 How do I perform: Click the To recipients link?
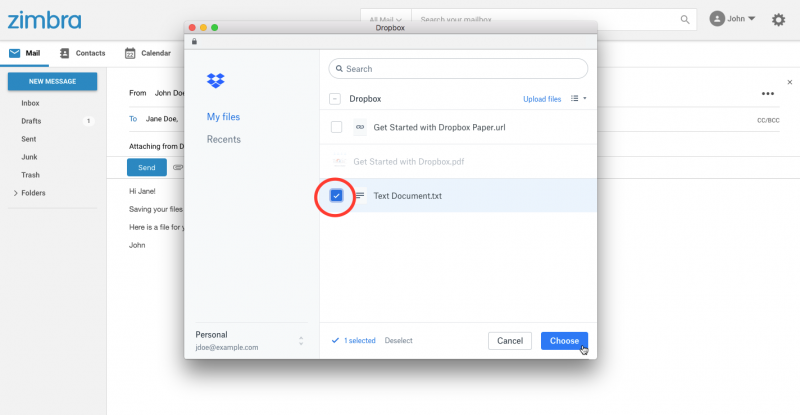(133, 119)
